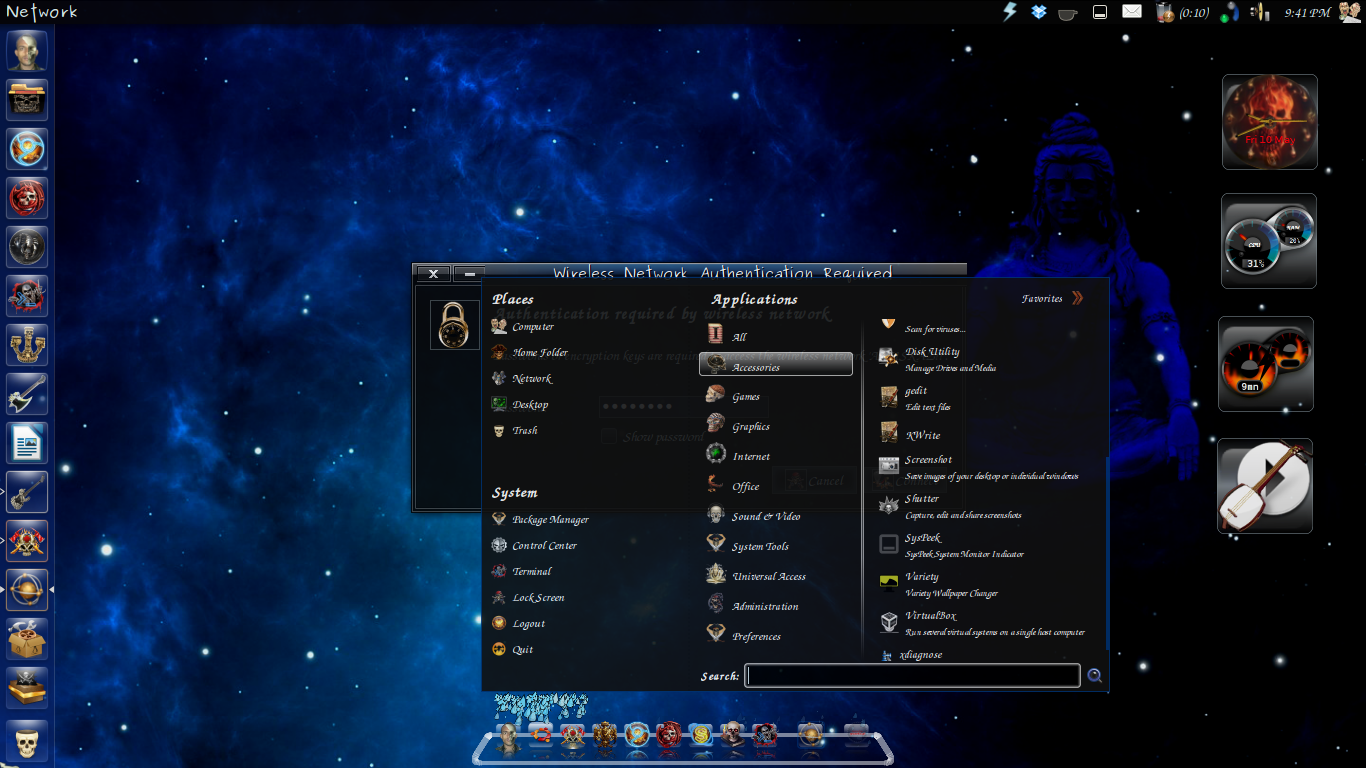This screenshot has height=768, width=1366.
Task: Switch to Favorites view
Action: point(1052,298)
